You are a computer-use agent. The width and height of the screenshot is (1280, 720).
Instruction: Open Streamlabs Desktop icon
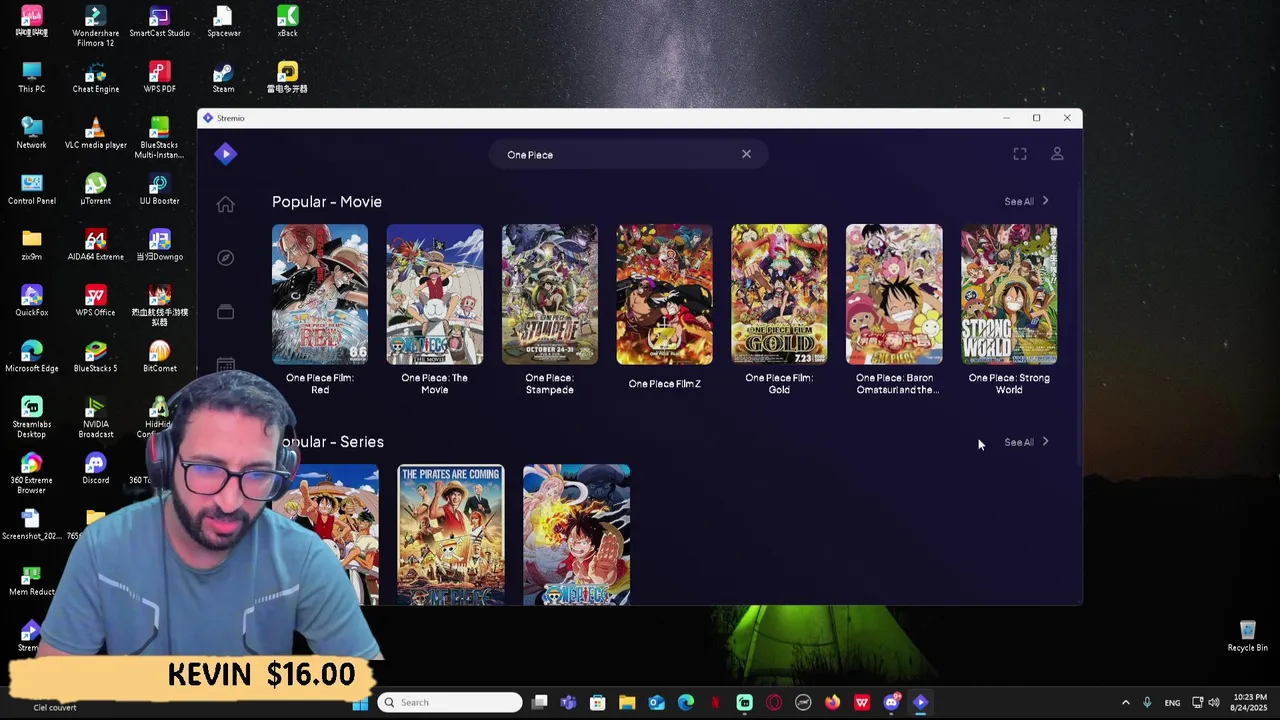point(31,418)
